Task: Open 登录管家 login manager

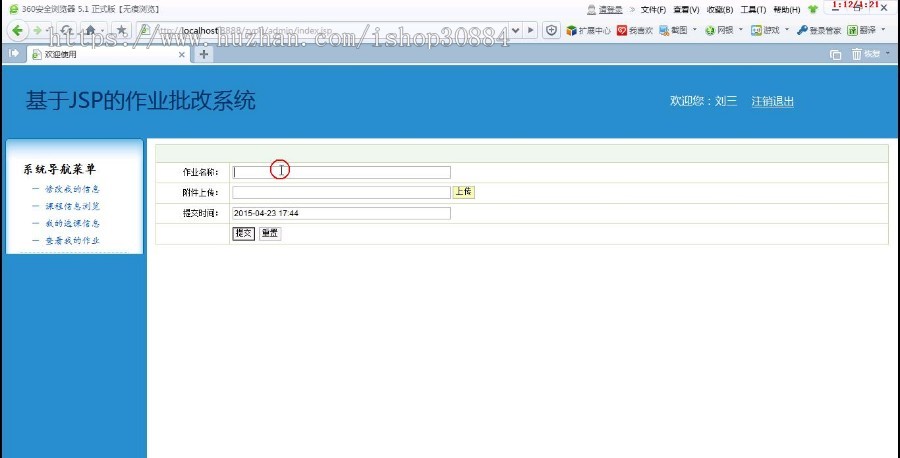Action: click(x=819, y=30)
